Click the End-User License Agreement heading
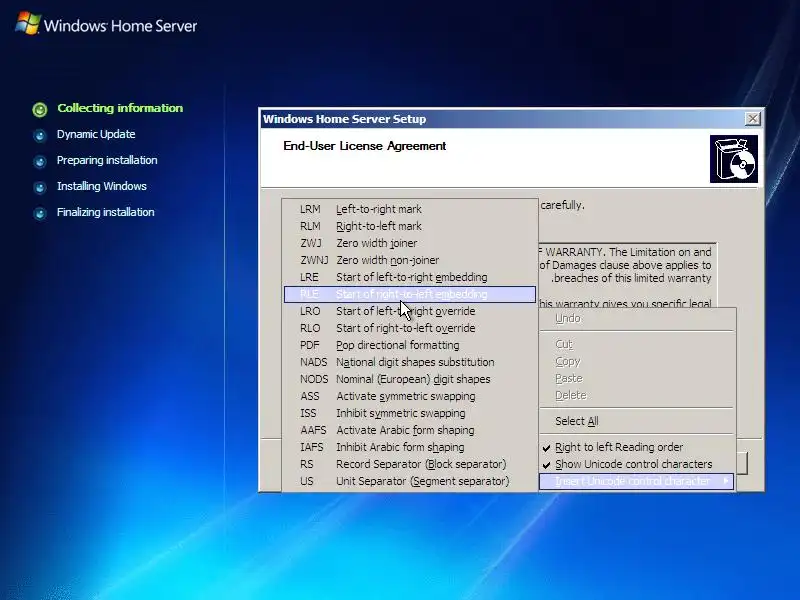The width and height of the screenshot is (800, 600). coord(364,146)
